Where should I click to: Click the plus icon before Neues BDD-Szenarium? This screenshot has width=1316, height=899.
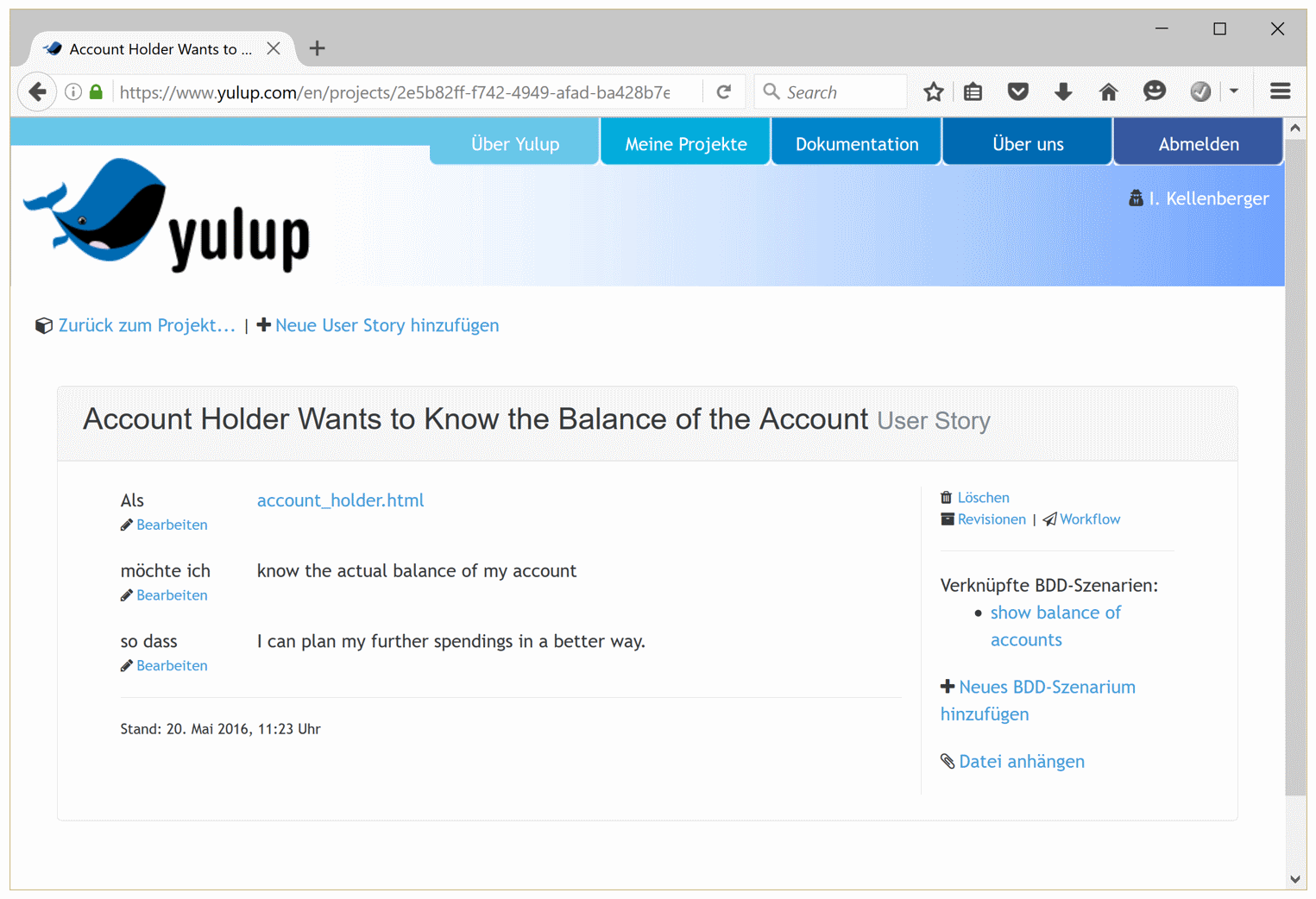coord(948,686)
